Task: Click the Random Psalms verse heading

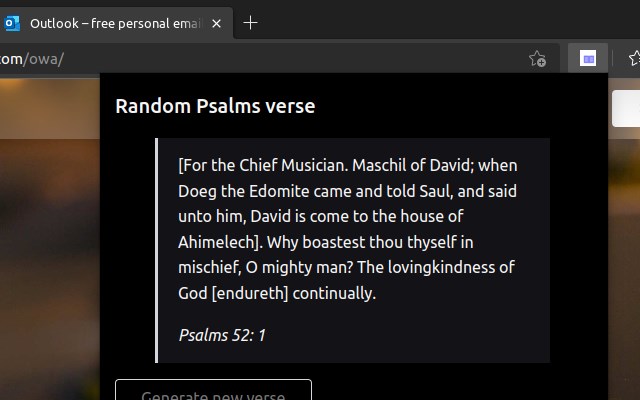Action: pyautogui.click(x=215, y=106)
